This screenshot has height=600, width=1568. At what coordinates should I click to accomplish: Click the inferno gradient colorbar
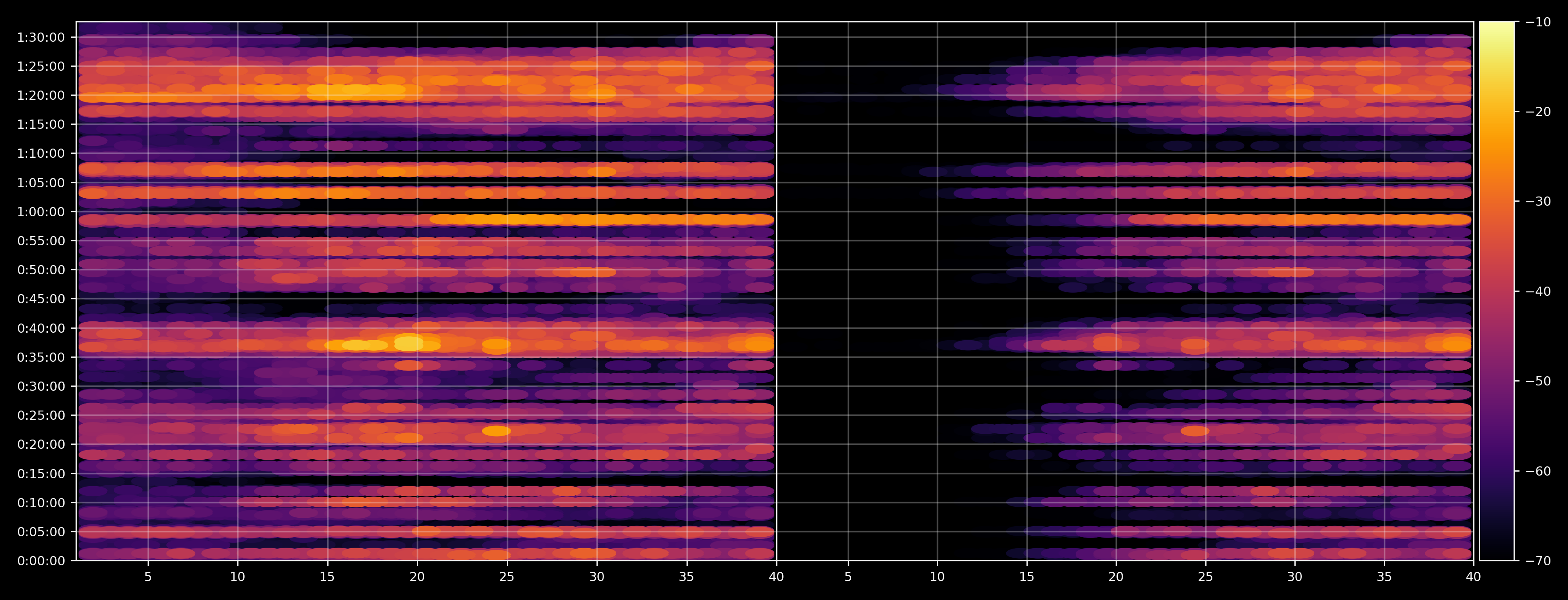pyautogui.click(x=1497, y=291)
